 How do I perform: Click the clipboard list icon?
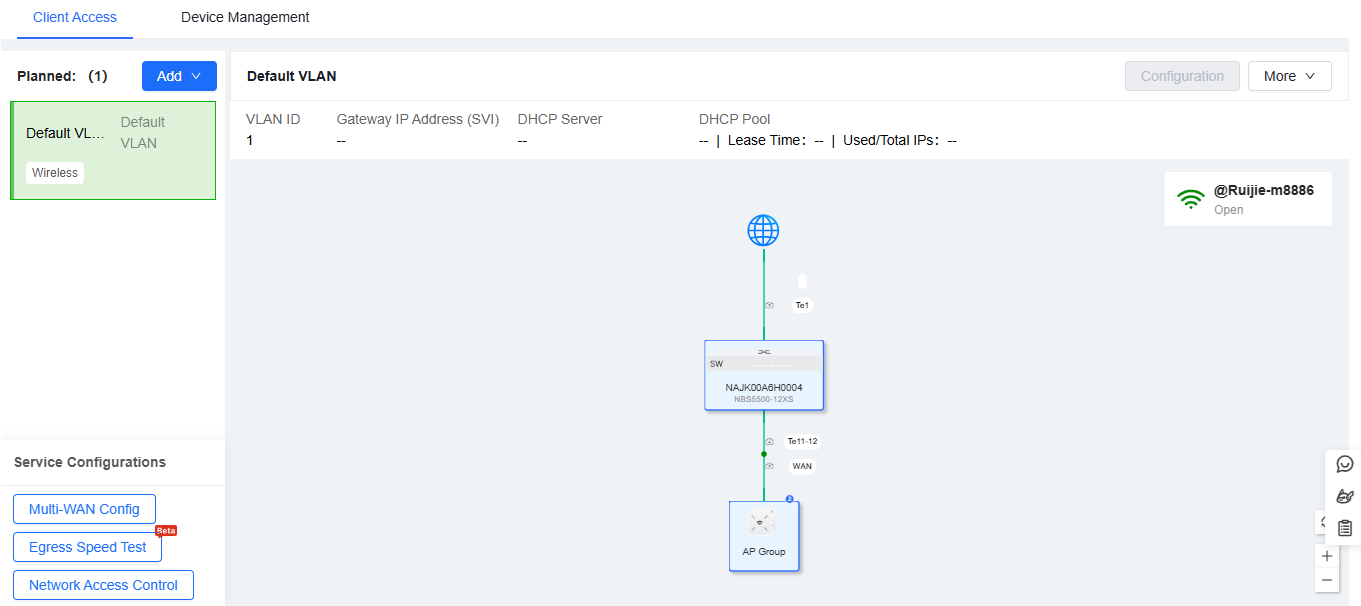click(1344, 528)
